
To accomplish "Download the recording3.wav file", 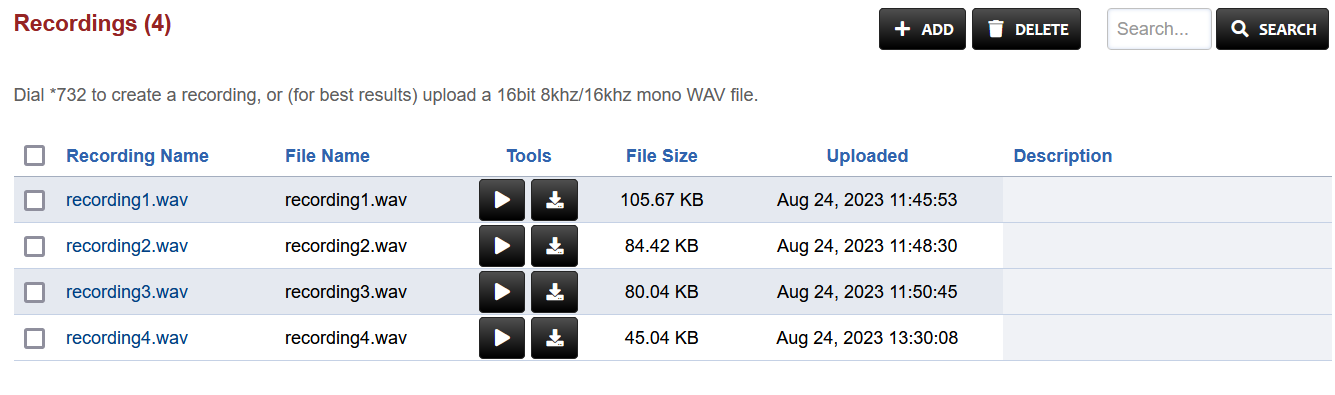I will [x=554, y=292].
